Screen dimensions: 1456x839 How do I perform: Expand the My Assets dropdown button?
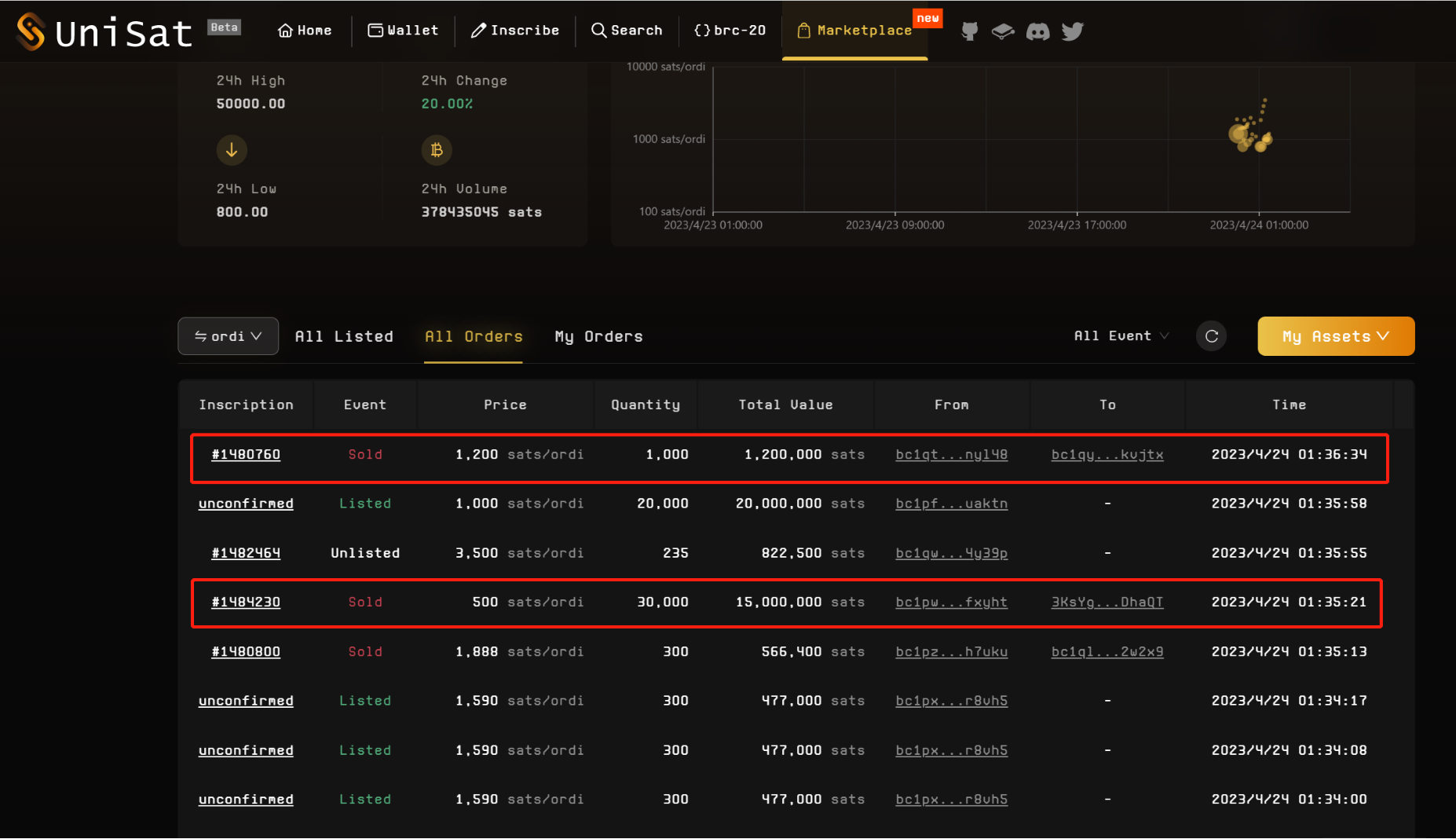(1335, 336)
